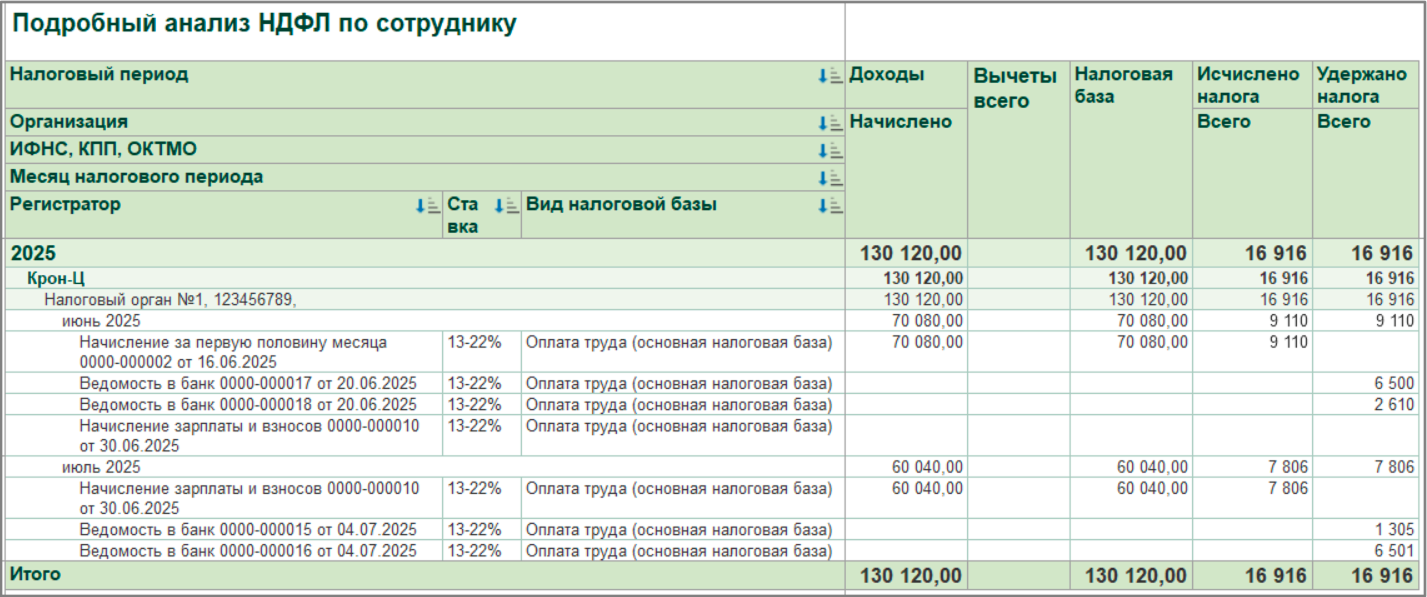Click sort icon in ИФНС, КПП, ОКТМО header

click(x=829, y=150)
